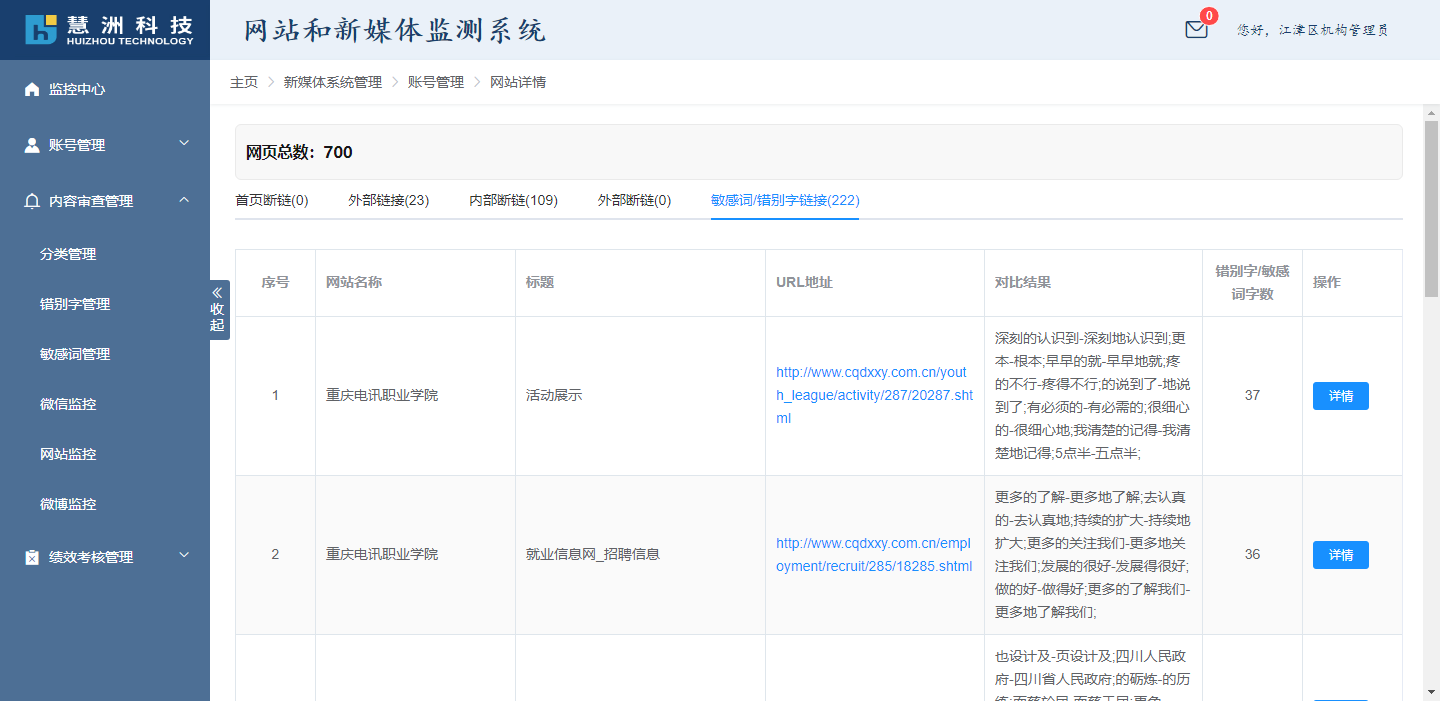Expand the 绩效考核管理 submenu arrow

tap(184, 556)
